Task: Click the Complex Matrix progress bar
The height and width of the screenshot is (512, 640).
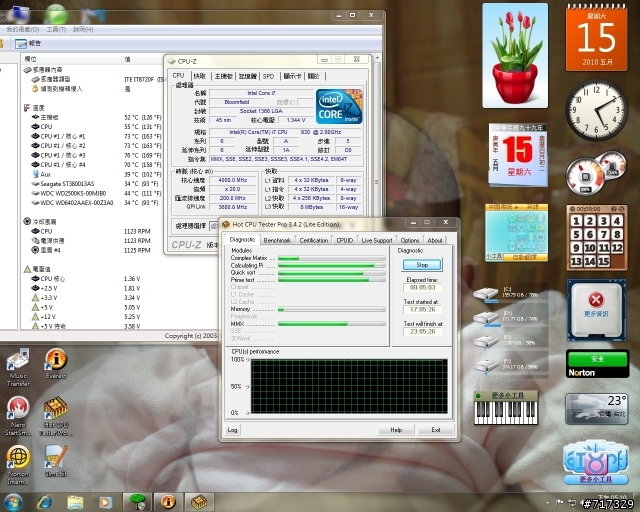Action: click(332, 258)
